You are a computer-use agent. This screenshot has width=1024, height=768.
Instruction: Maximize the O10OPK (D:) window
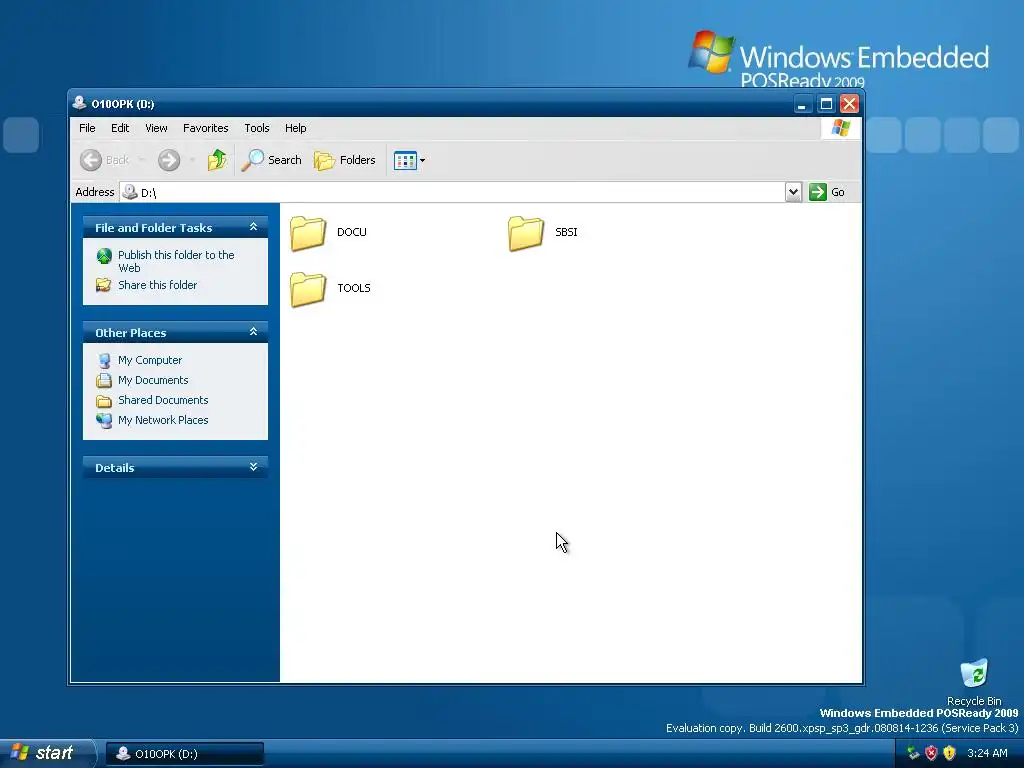coord(826,104)
